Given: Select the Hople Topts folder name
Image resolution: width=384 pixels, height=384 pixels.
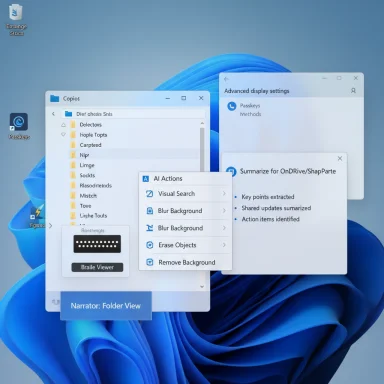Looking at the screenshot, I should [93, 135].
